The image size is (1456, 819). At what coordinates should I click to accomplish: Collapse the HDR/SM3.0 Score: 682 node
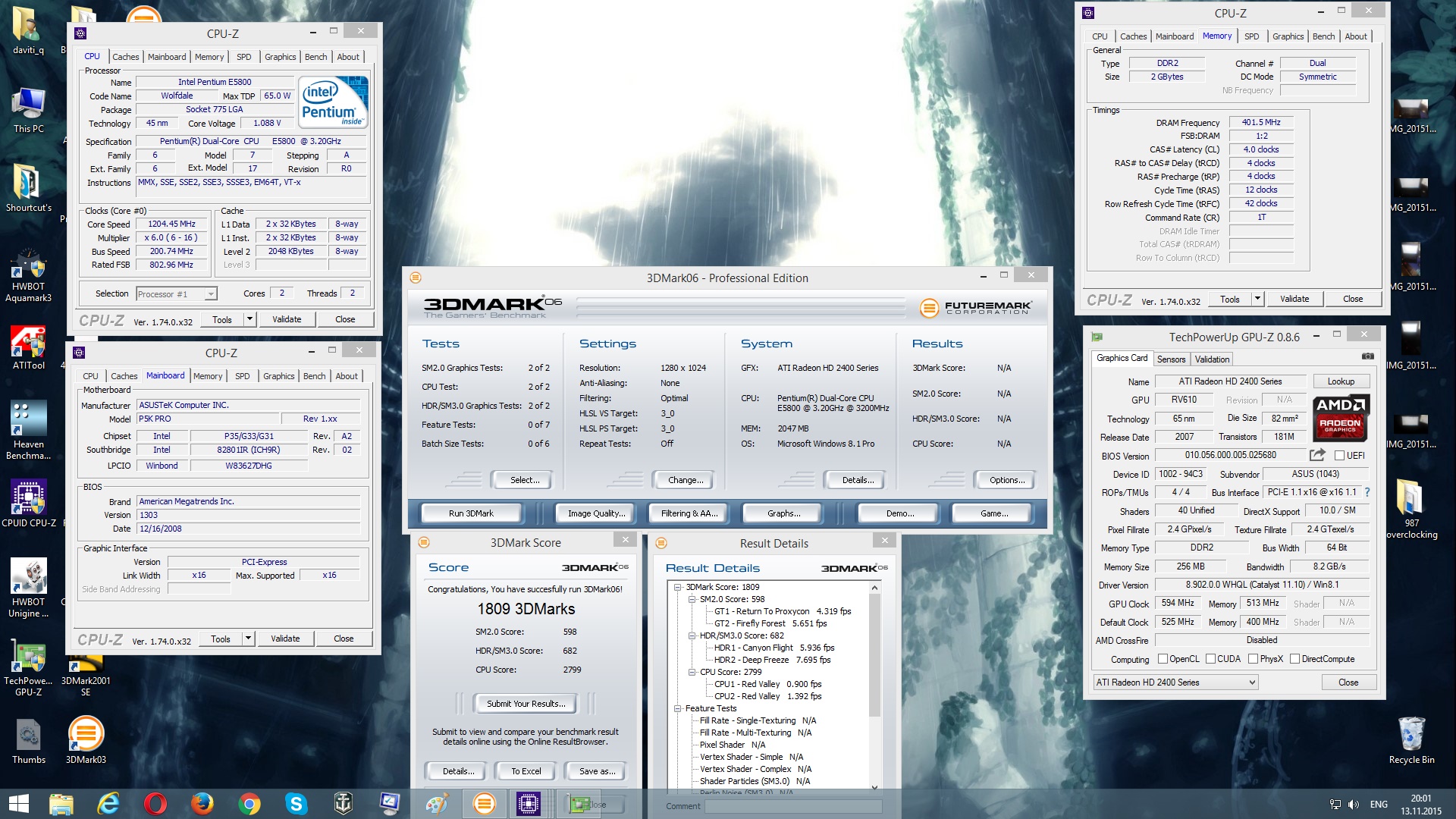coord(692,635)
